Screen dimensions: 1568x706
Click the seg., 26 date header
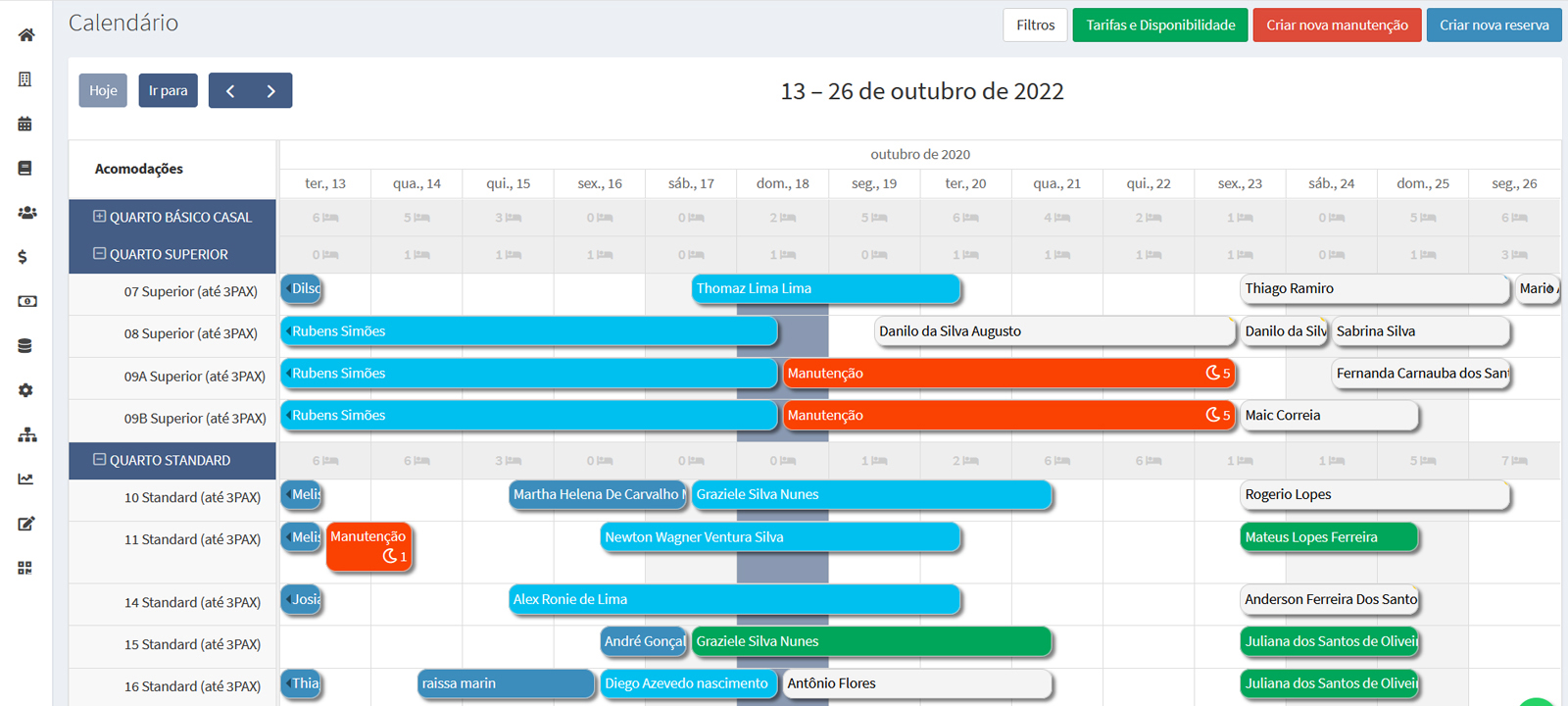coord(1514,183)
